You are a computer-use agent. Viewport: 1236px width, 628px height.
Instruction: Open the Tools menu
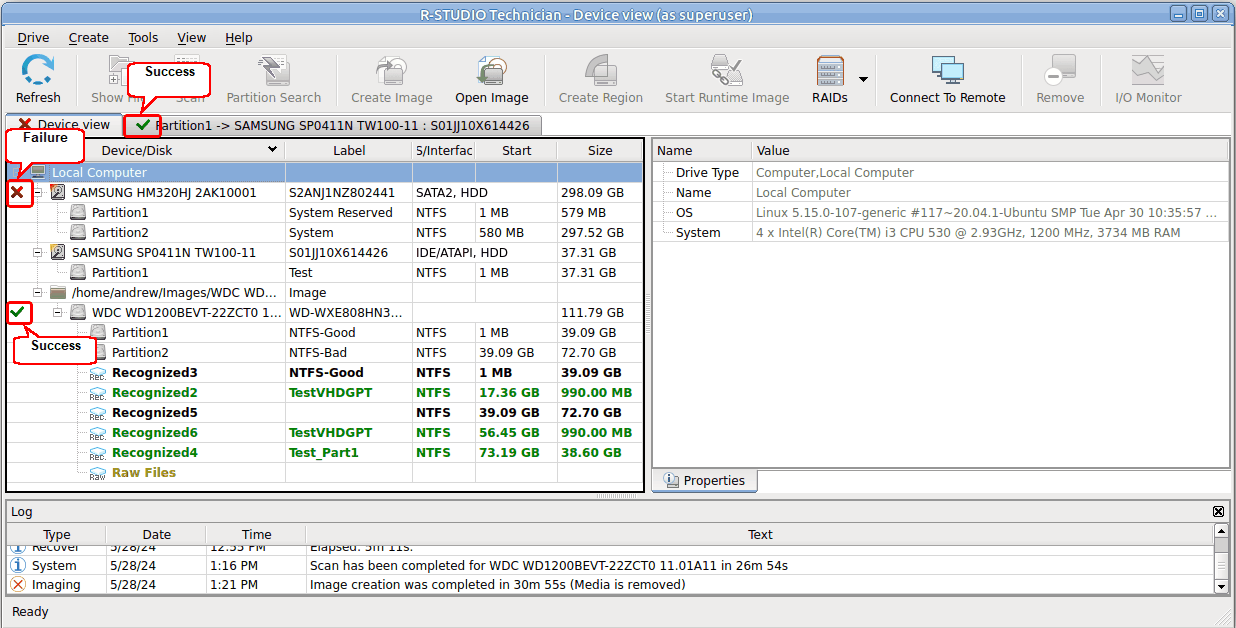[x=143, y=38]
